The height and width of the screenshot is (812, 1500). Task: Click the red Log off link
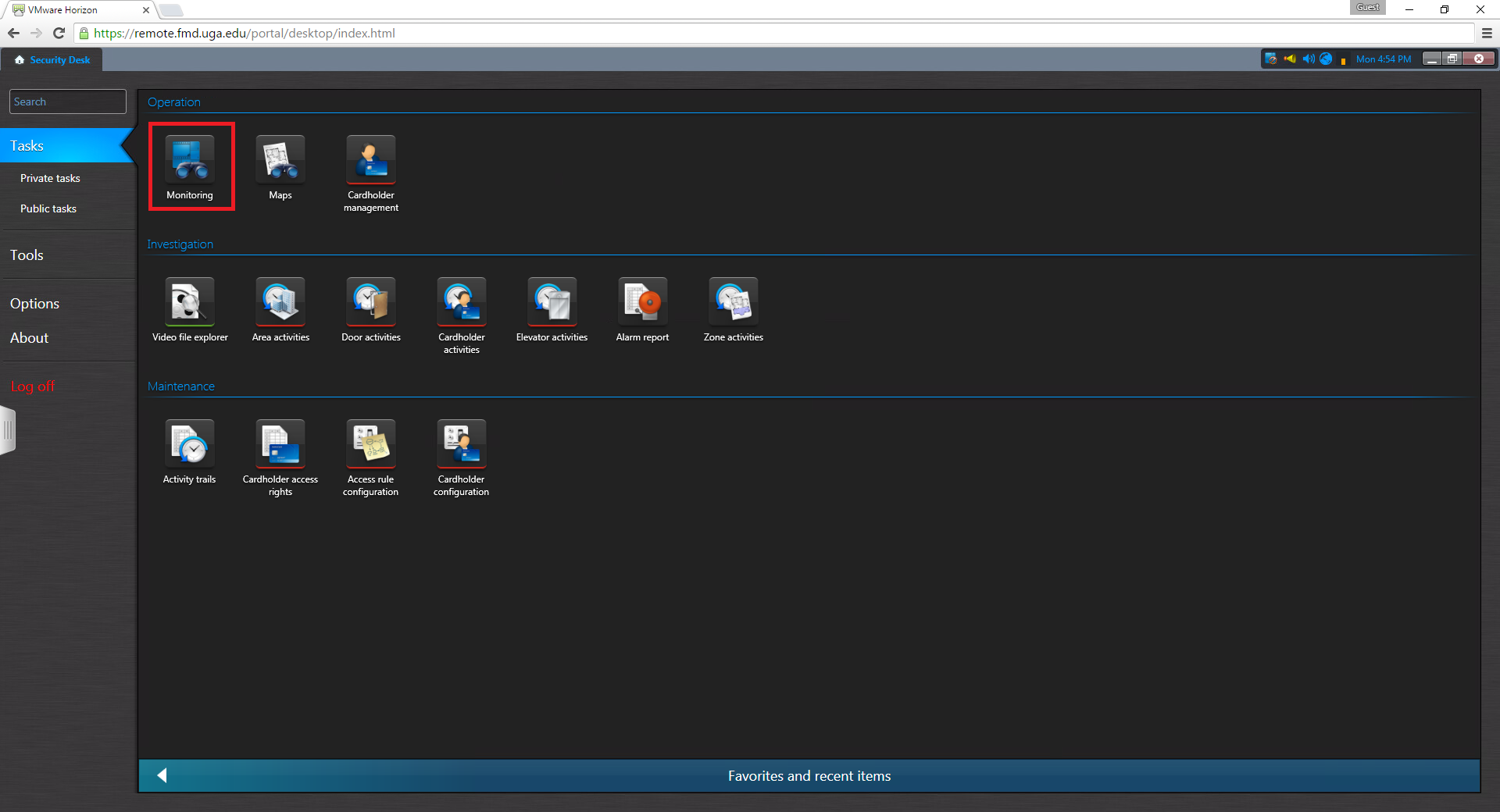coord(33,386)
